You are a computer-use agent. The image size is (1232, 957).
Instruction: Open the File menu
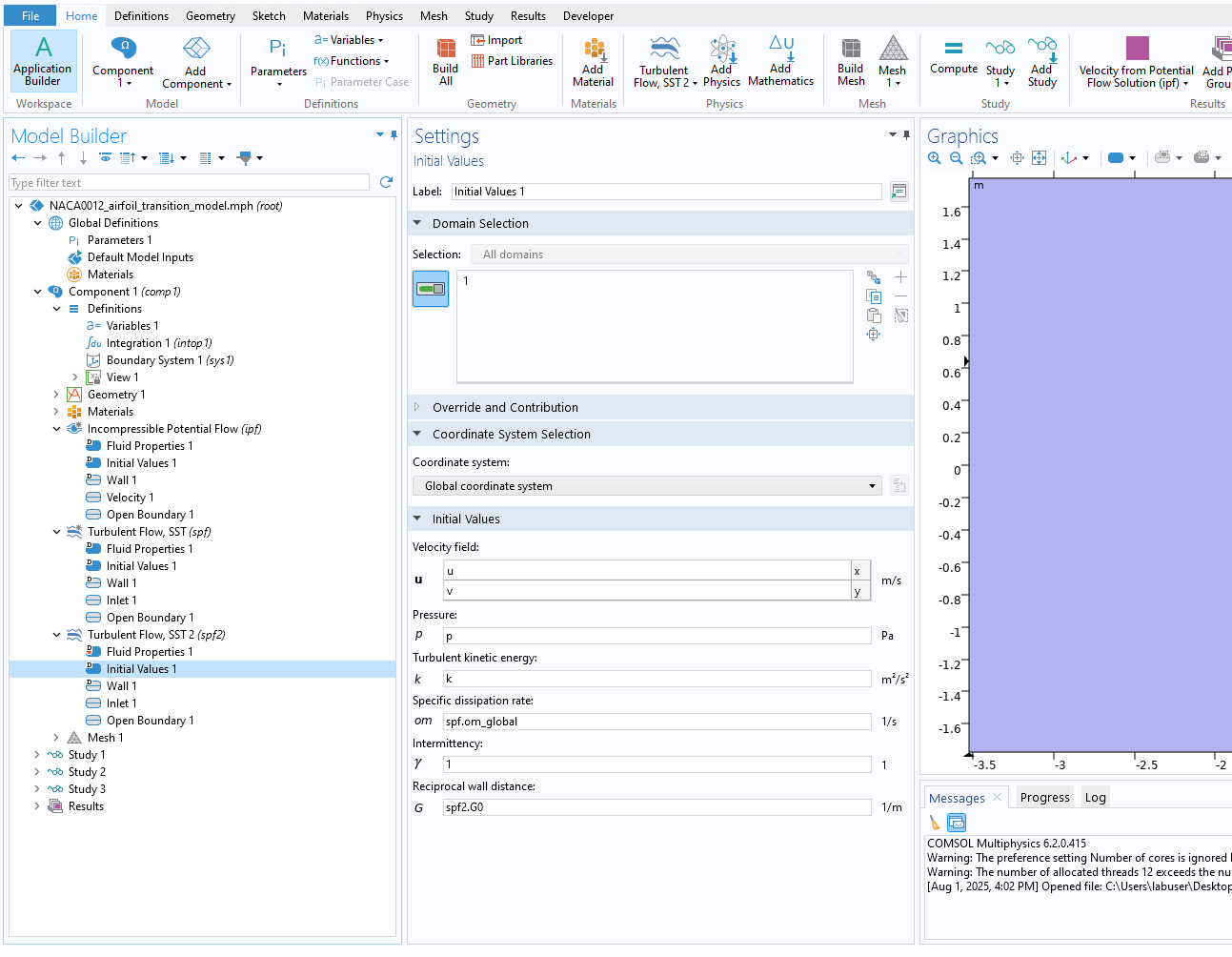tap(30, 16)
